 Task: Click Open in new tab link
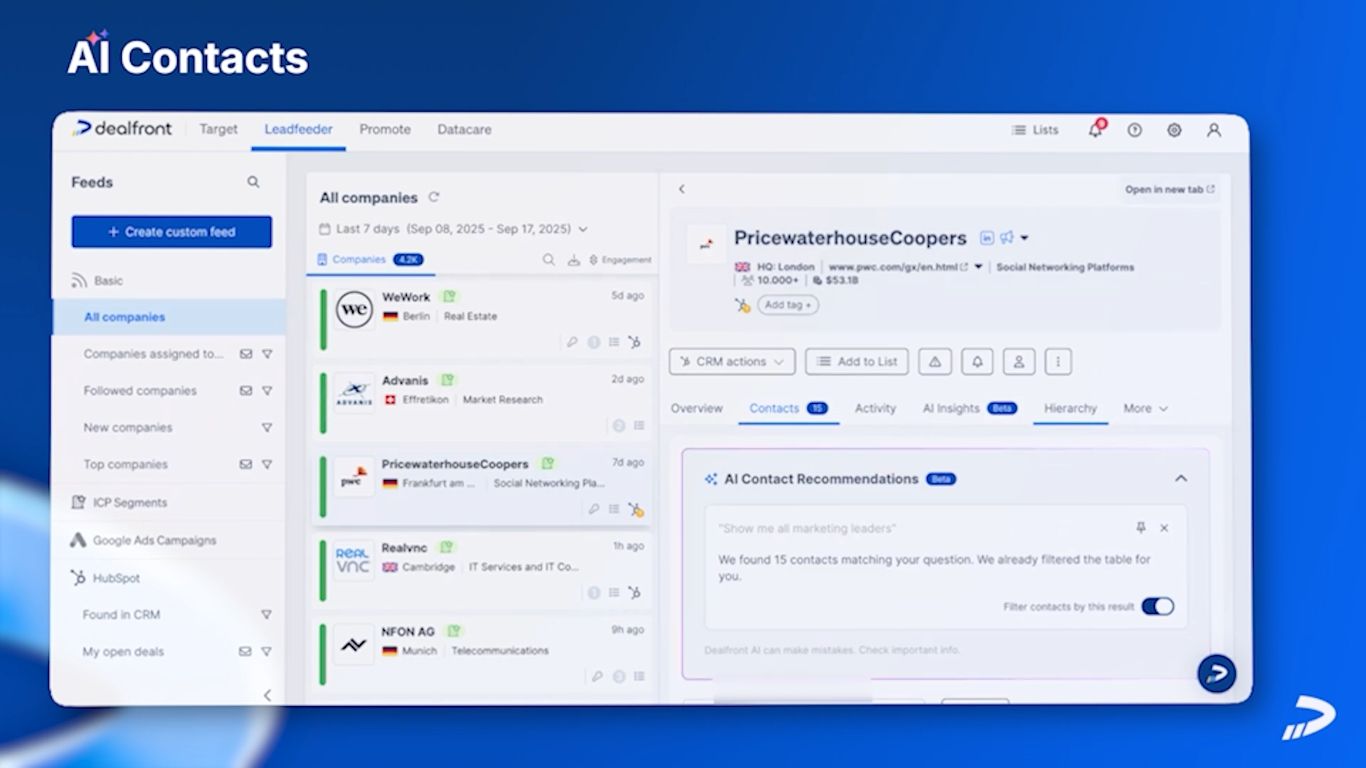1170,189
